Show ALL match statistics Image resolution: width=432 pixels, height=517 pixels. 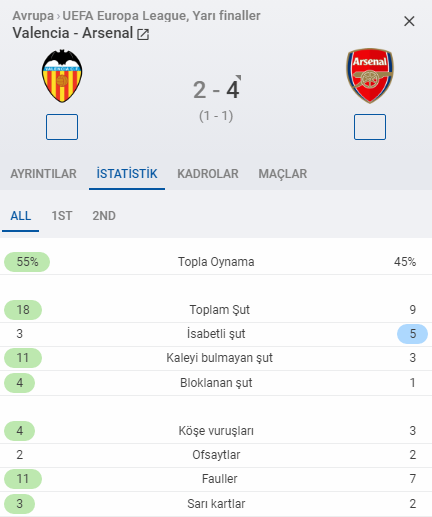(x=21, y=216)
